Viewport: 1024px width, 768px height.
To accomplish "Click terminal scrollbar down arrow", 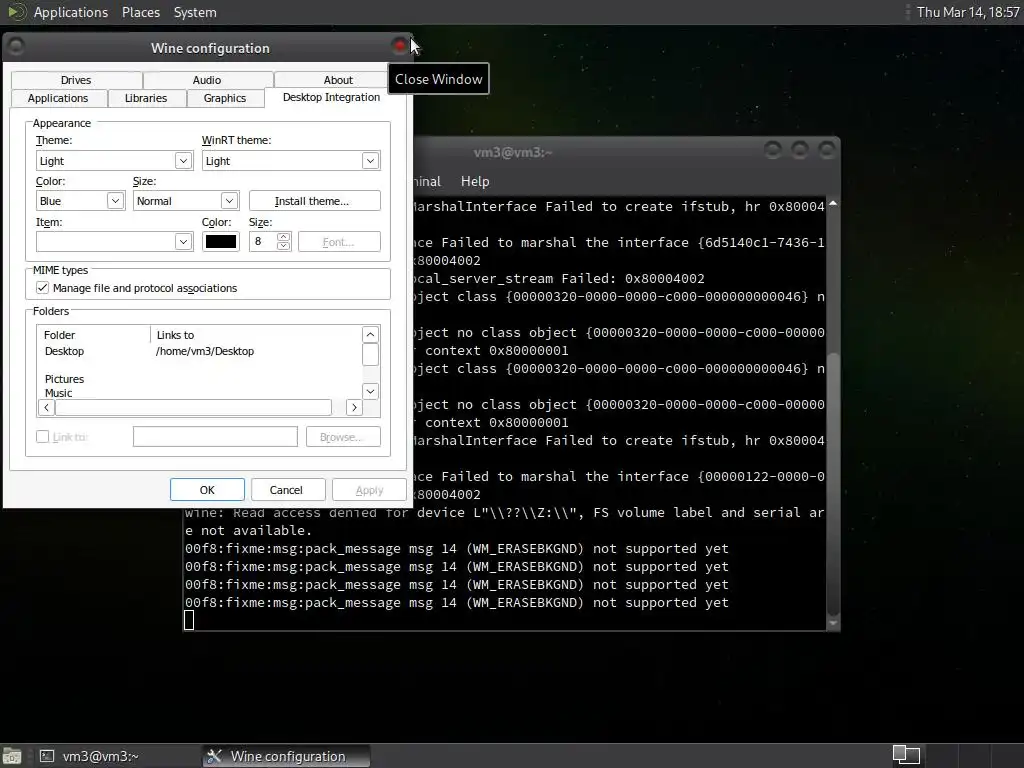I will (833, 624).
